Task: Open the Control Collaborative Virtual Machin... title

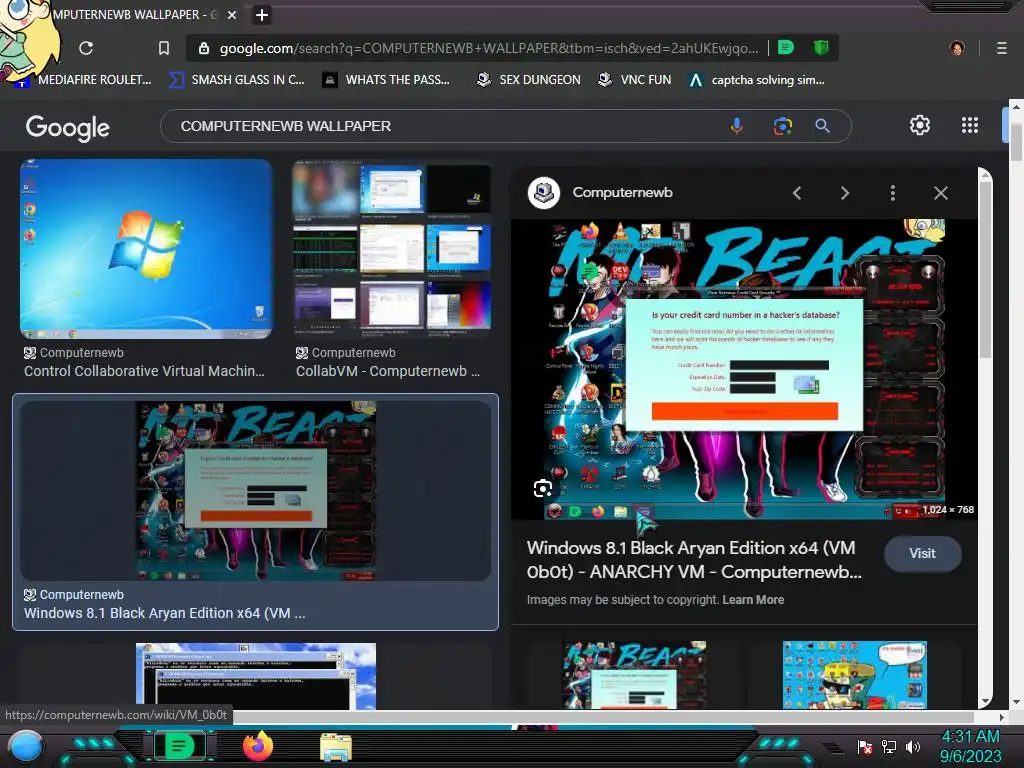Action: point(144,371)
